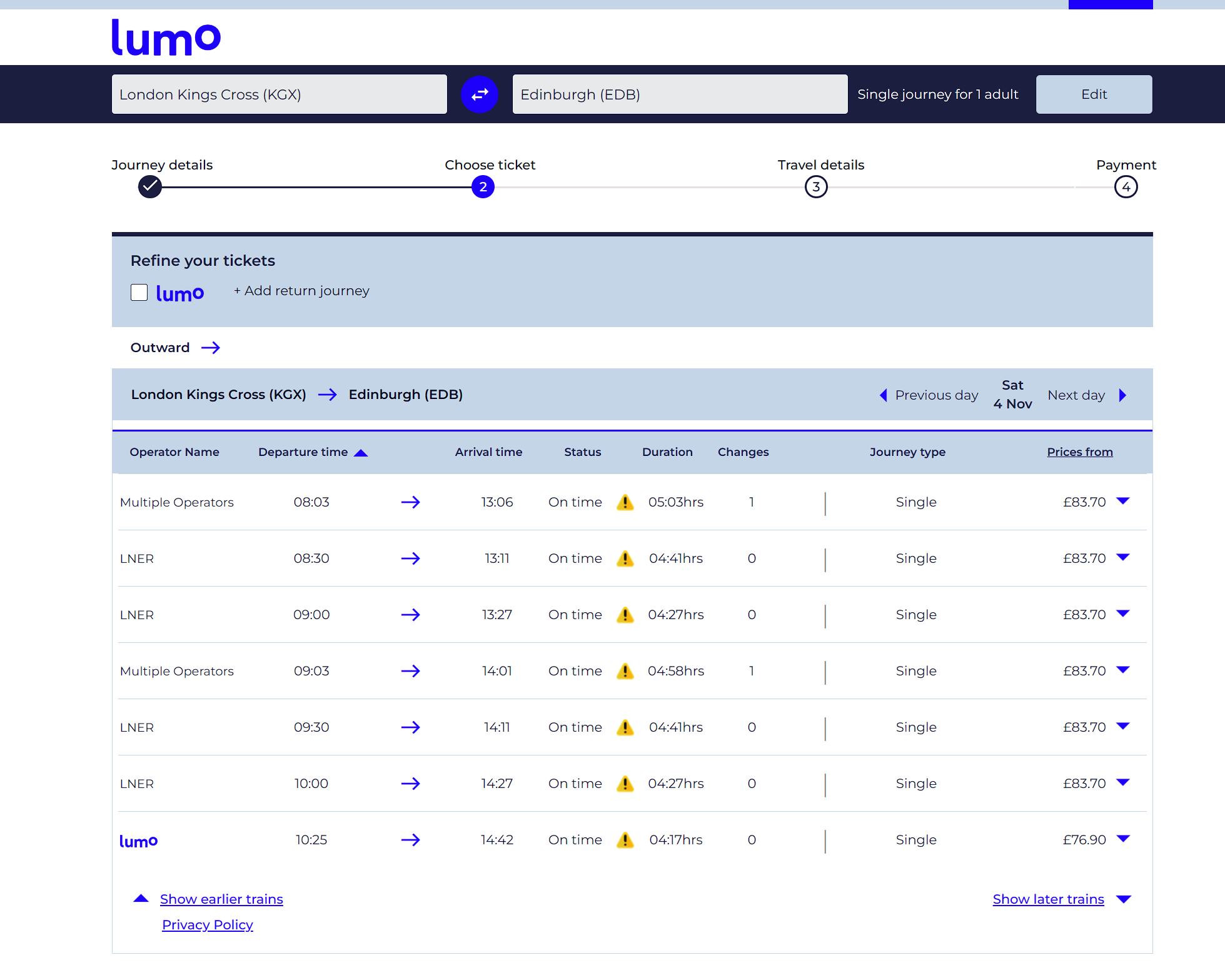Click LNER on the 10:00 row

coord(137,784)
